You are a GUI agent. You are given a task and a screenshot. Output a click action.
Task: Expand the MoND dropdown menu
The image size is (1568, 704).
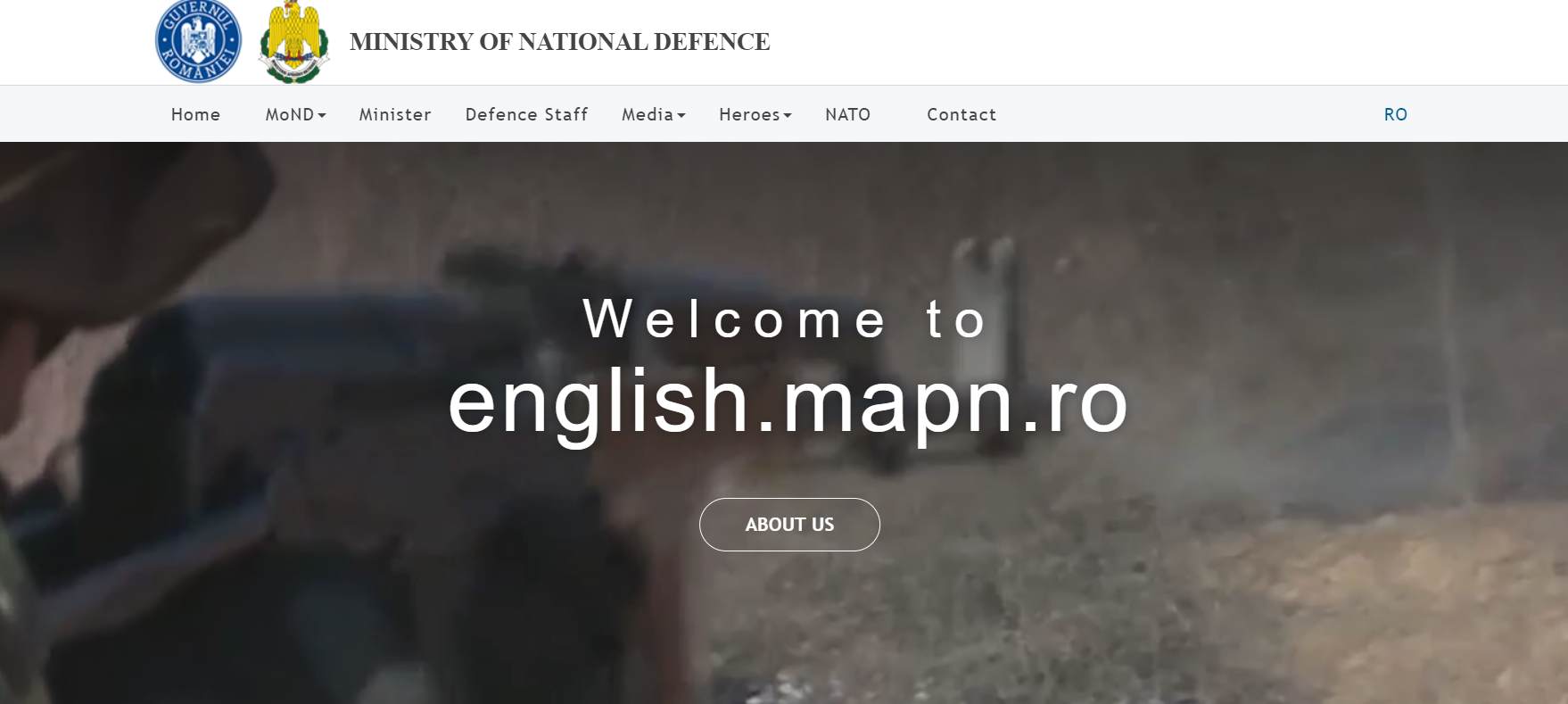click(296, 114)
